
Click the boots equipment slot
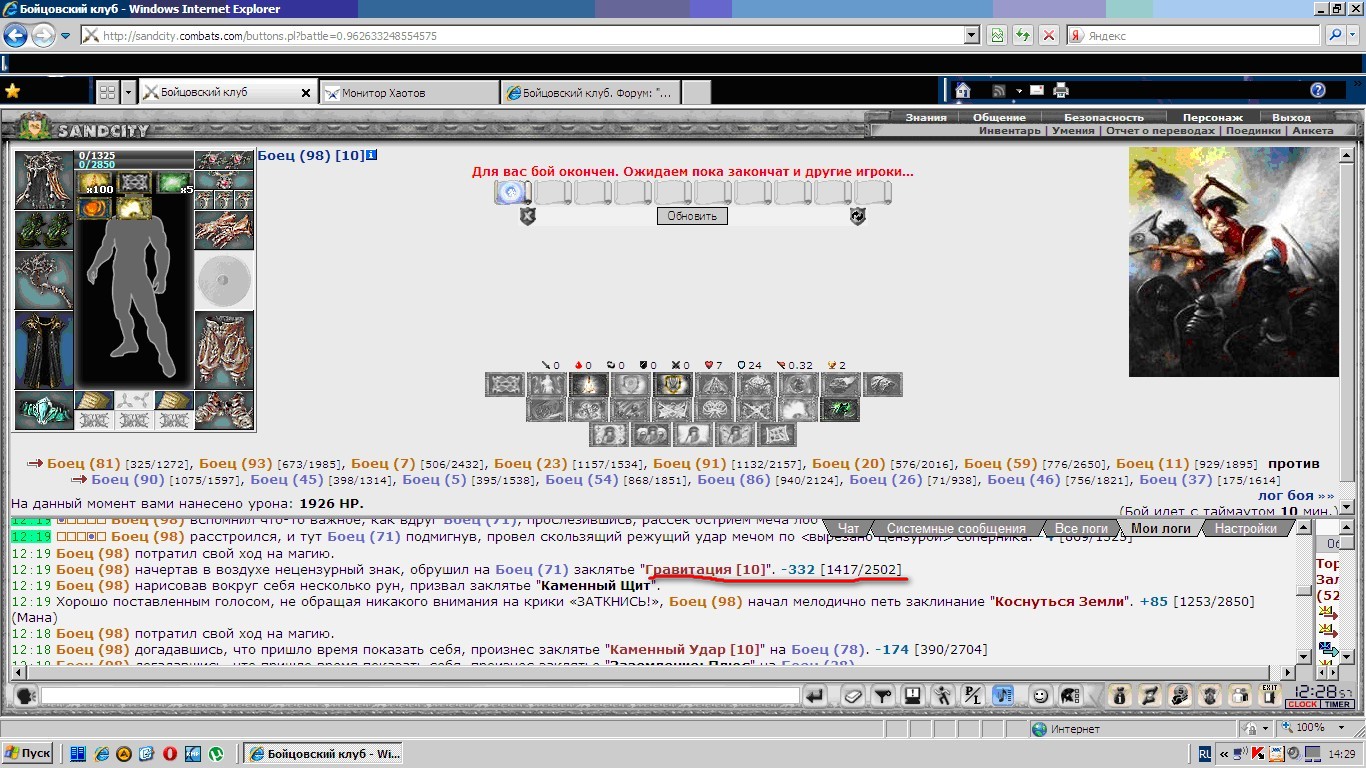[224, 410]
